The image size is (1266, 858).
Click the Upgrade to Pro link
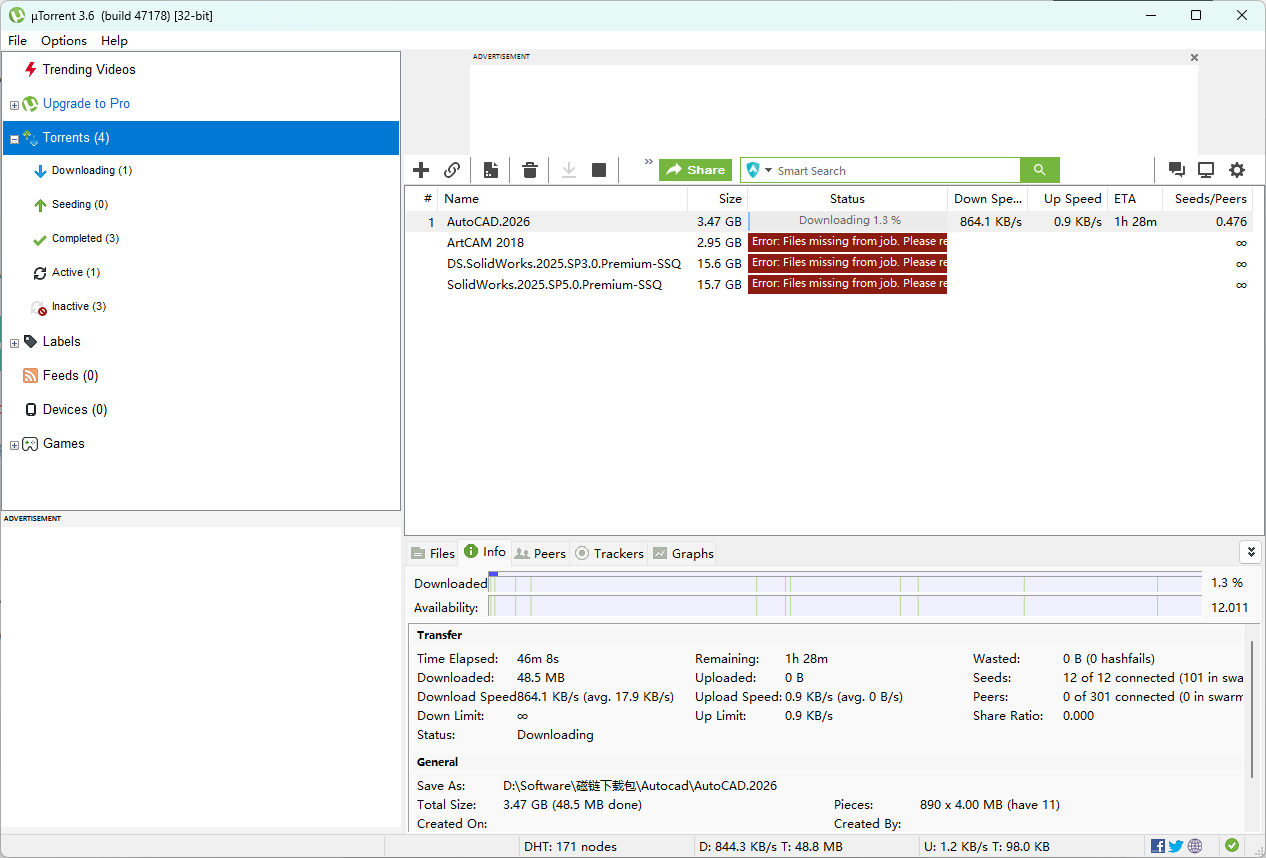pyautogui.click(x=86, y=104)
